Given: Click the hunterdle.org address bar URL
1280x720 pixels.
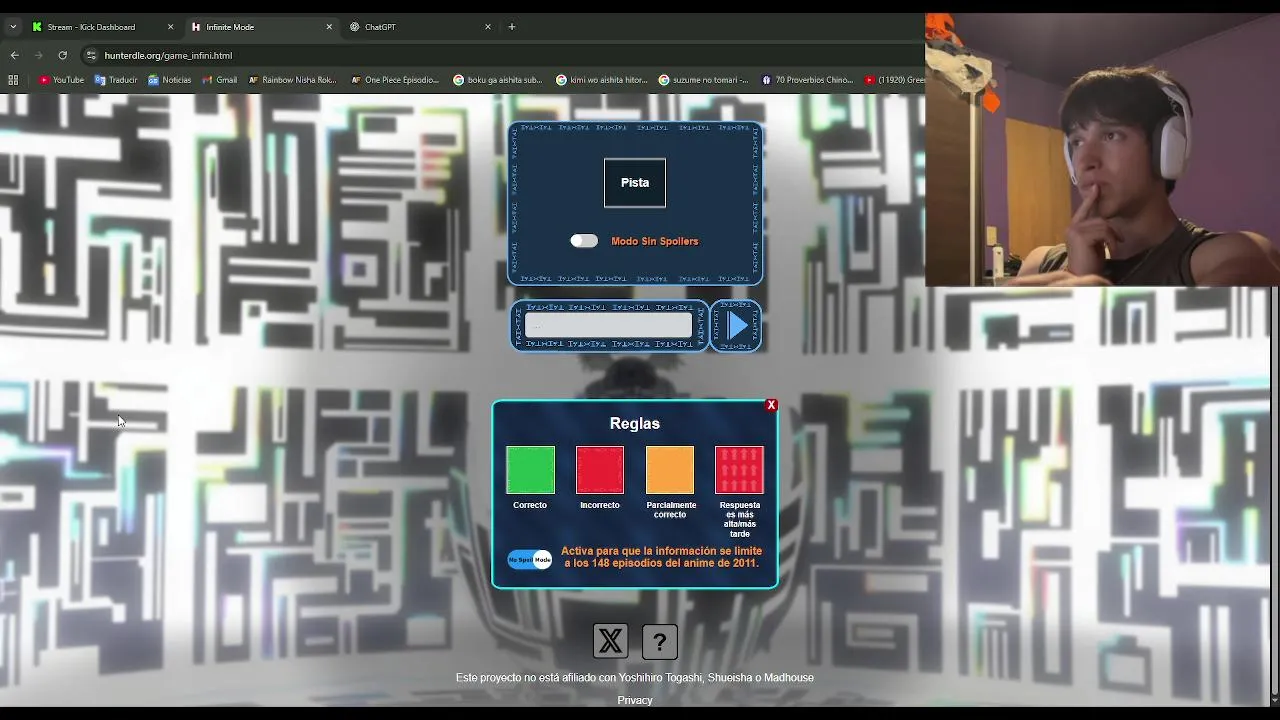Looking at the screenshot, I should coord(168,56).
